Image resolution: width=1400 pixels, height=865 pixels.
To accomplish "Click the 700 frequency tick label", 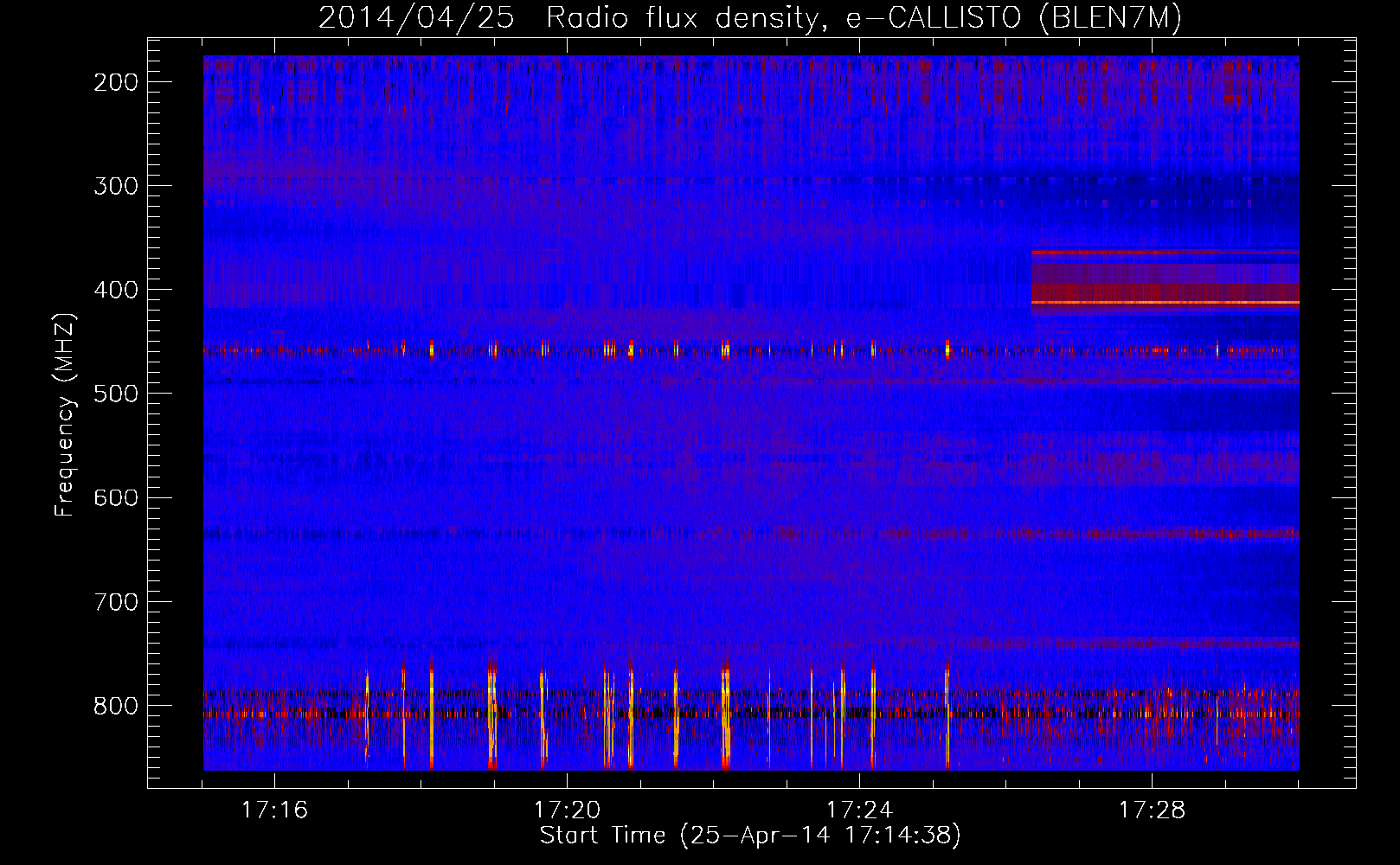I will pos(116,601).
